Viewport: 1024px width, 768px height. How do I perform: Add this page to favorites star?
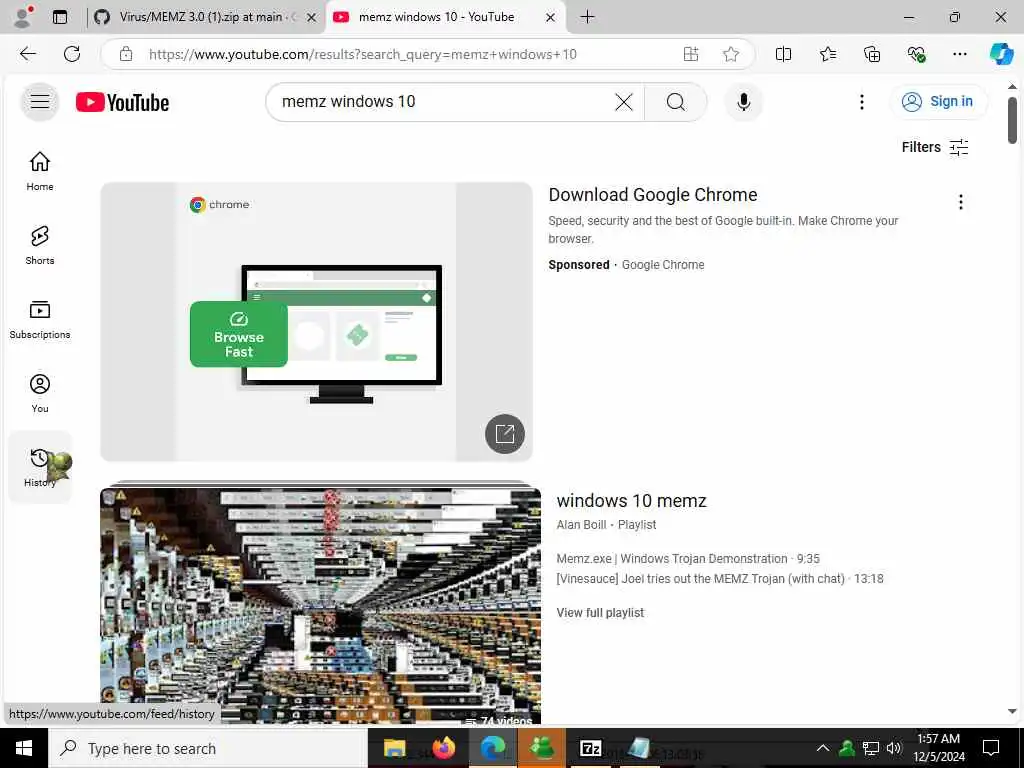pyautogui.click(x=731, y=54)
